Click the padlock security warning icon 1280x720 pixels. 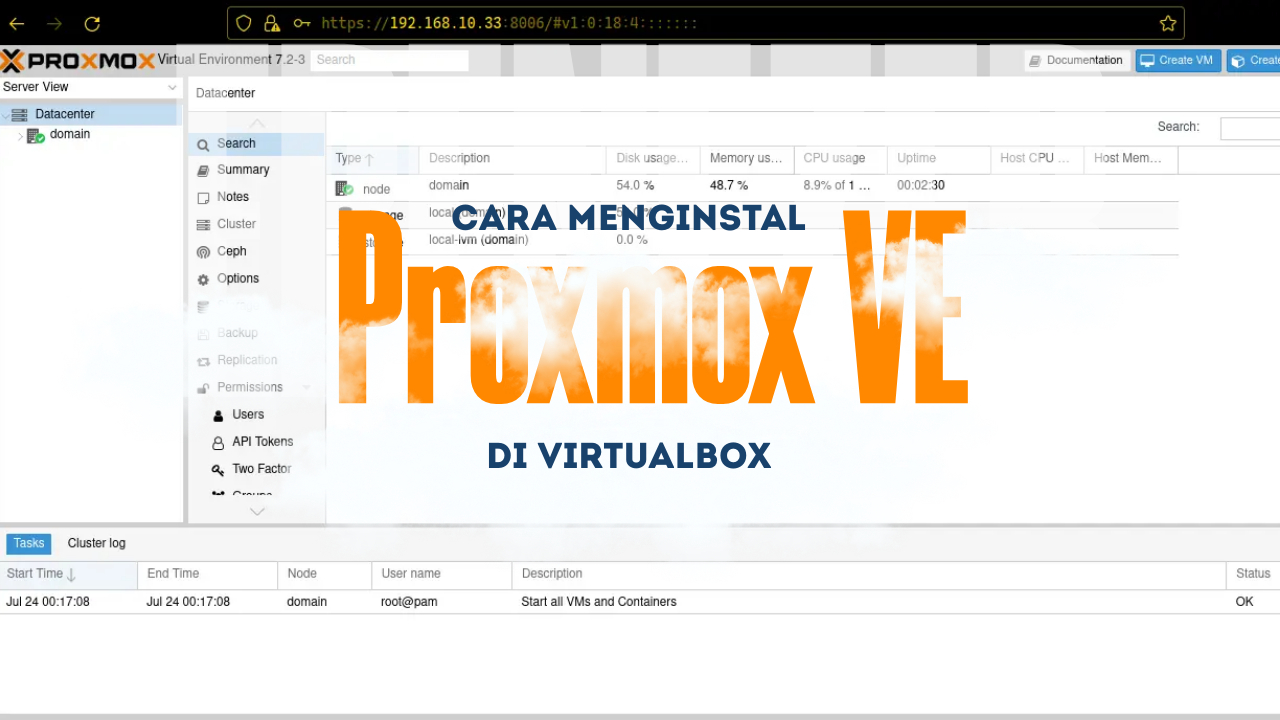coord(272,23)
